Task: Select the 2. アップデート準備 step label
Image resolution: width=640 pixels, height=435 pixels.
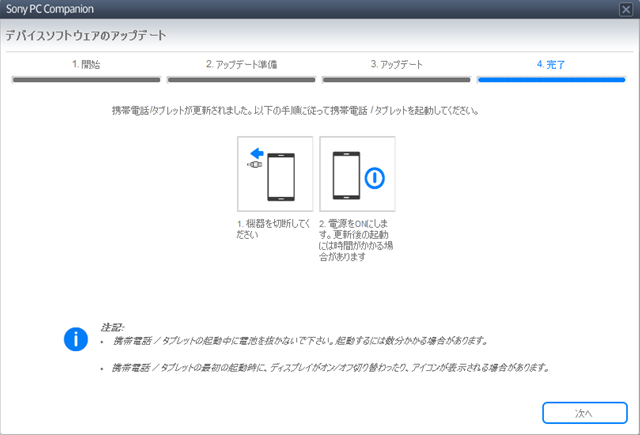Action: point(241,64)
